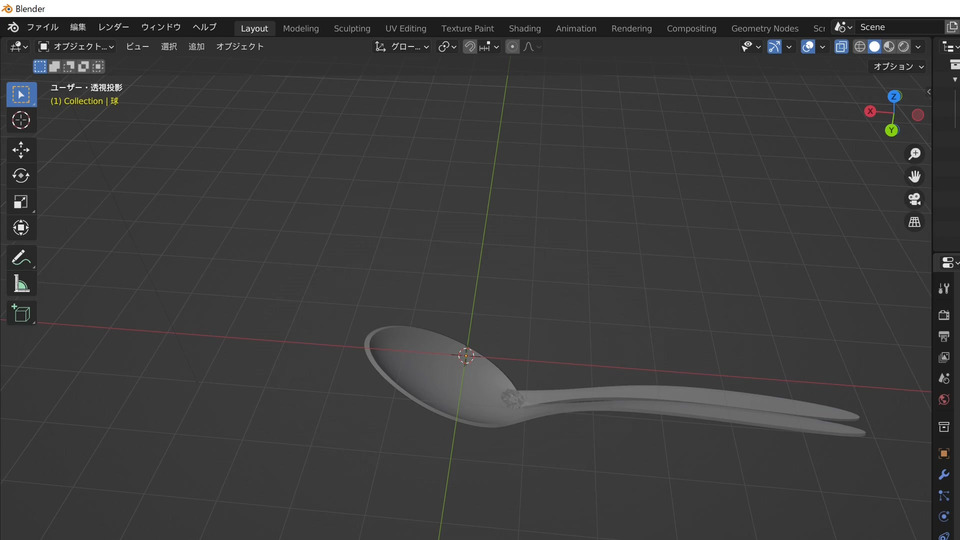Open the ヘルプ menu
The height and width of the screenshot is (540, 960).
204,27
